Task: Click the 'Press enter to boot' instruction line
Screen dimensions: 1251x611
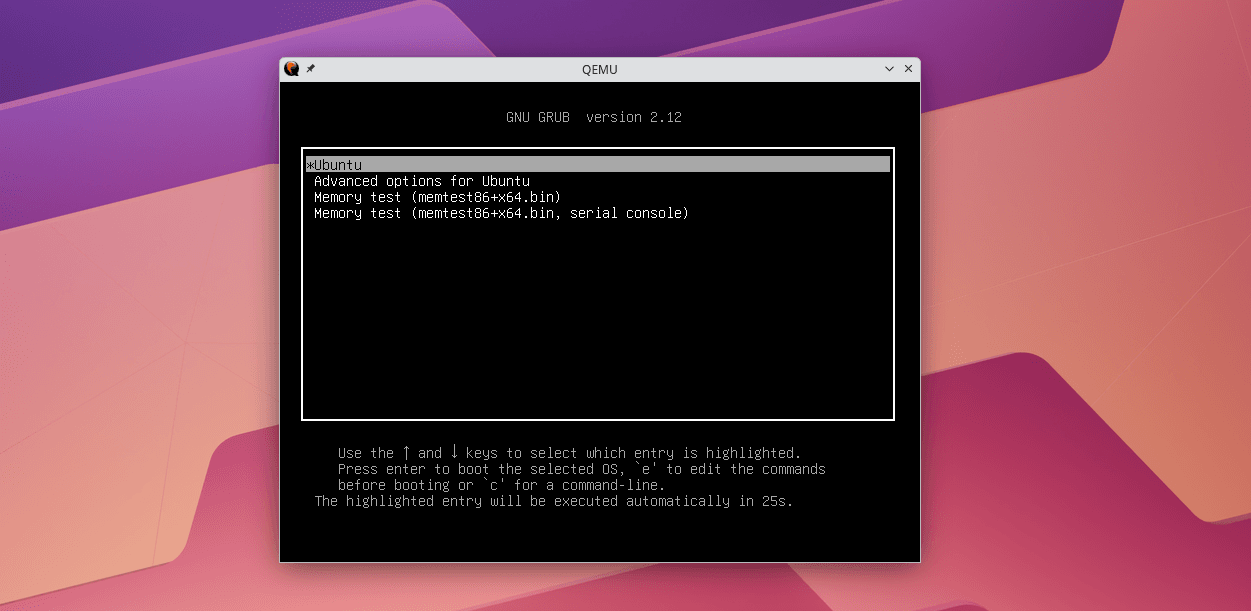Action: click(x=582, y=469)
